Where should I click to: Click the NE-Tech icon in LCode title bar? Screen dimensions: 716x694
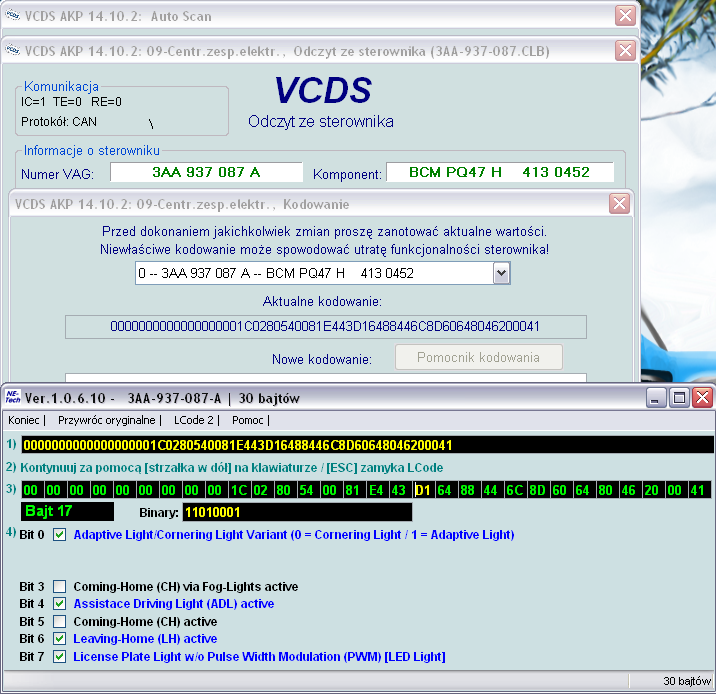point(13,398)
